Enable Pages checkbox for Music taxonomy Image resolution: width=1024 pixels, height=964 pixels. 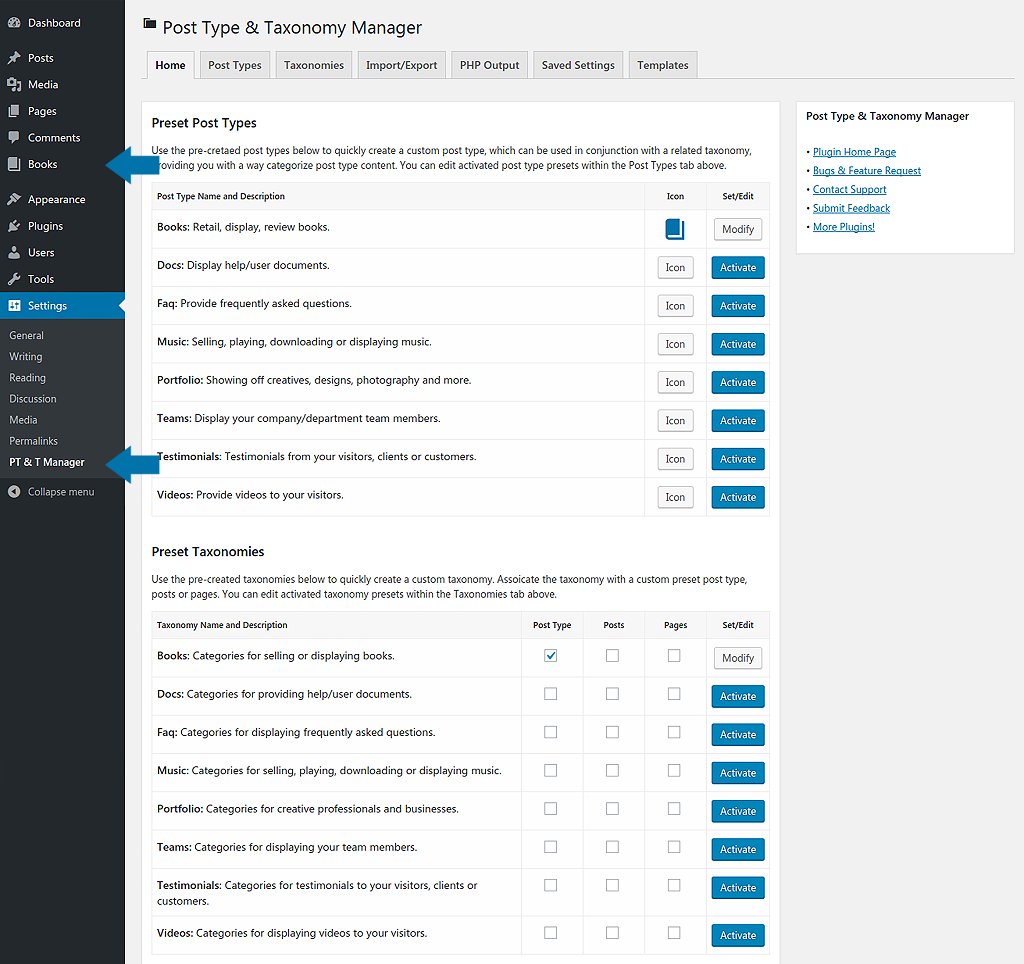point(674,770)
